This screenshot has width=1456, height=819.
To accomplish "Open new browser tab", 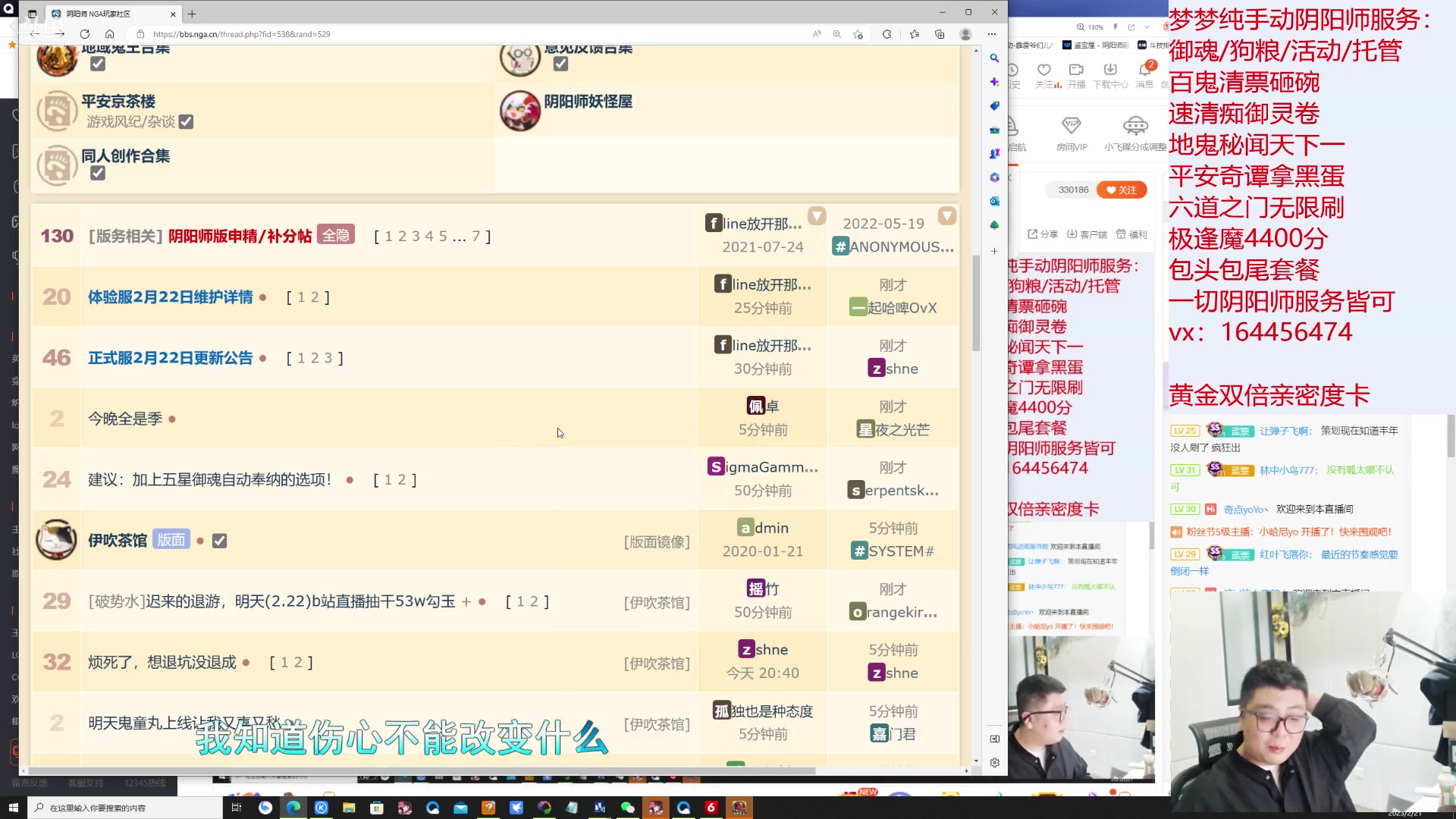I will coord(192,14).
